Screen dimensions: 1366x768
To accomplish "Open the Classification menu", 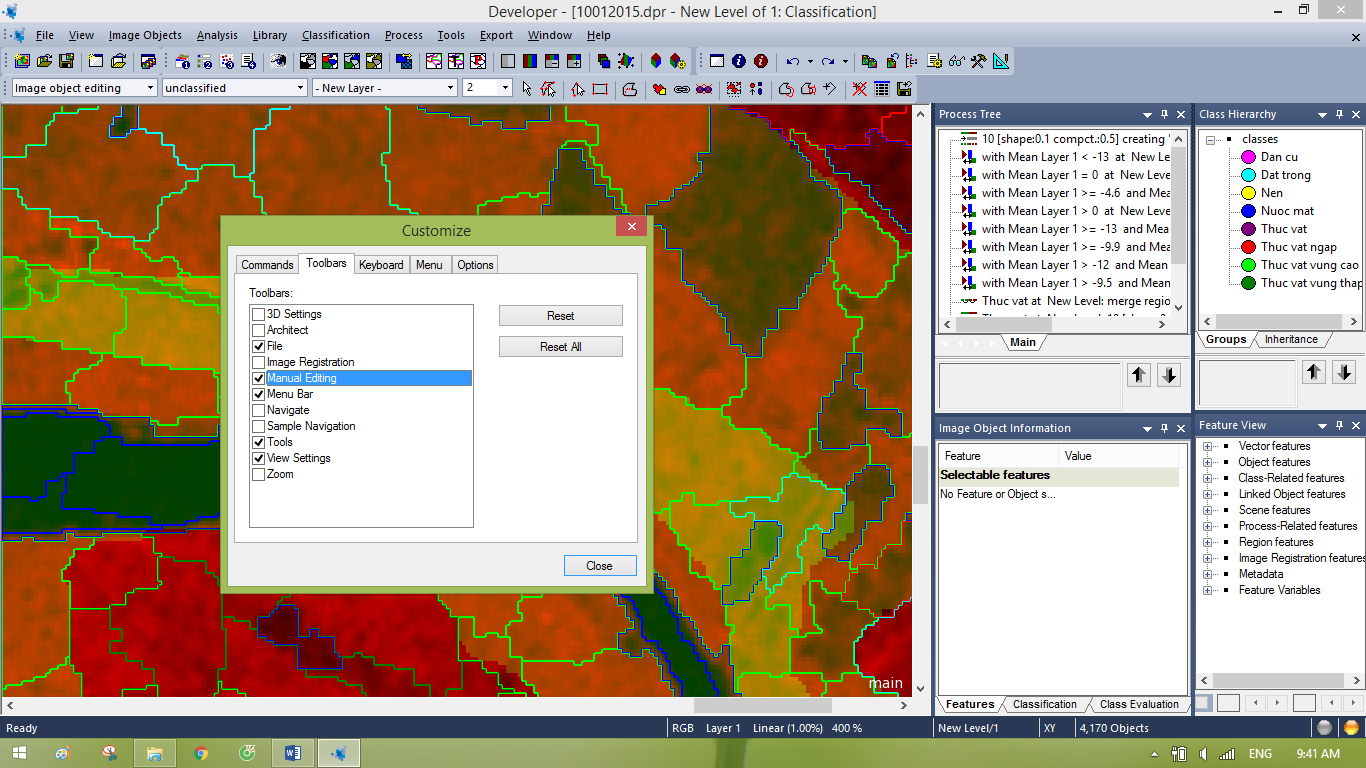I will [335, 35].
